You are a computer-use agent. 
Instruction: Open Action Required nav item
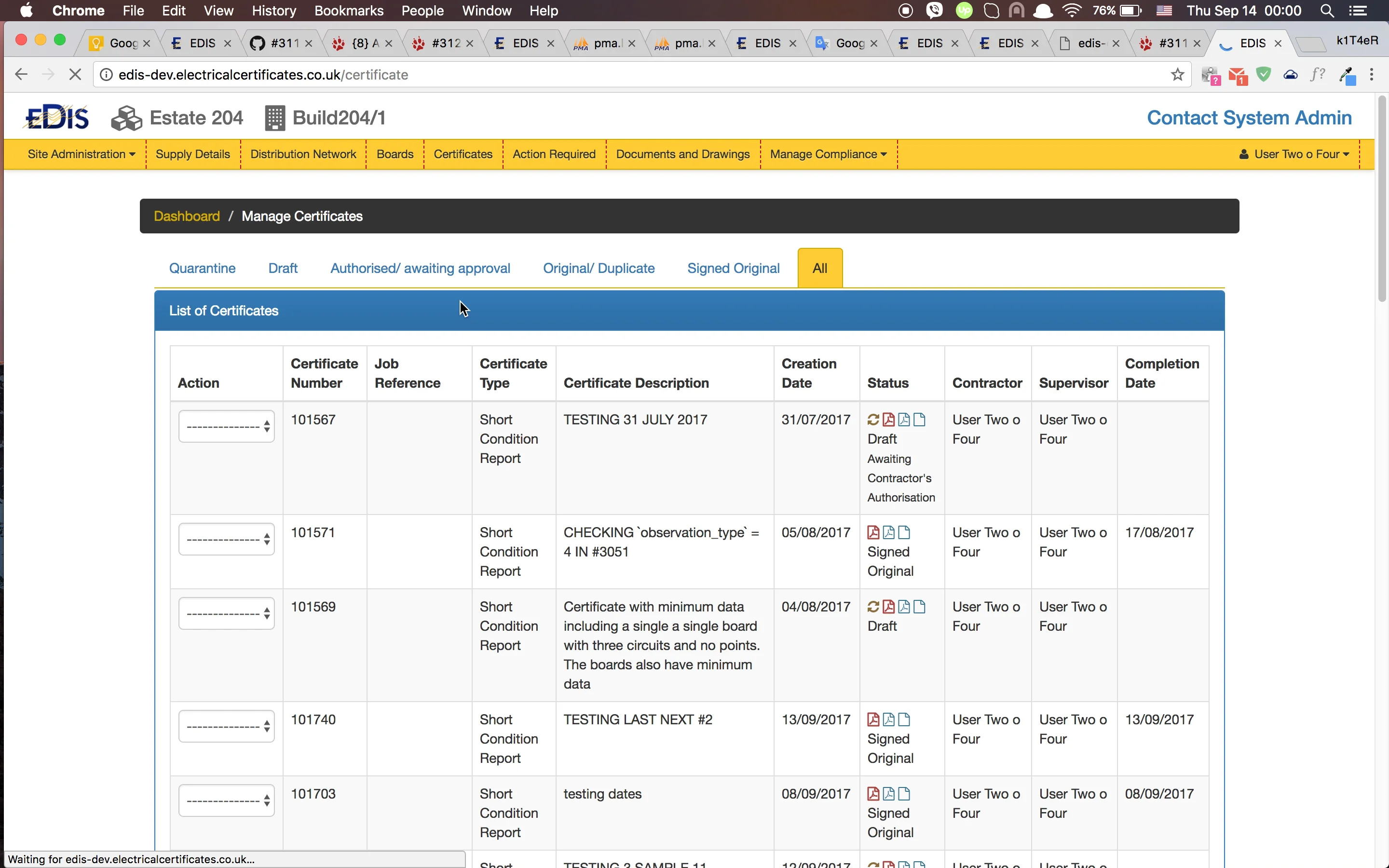554,154
